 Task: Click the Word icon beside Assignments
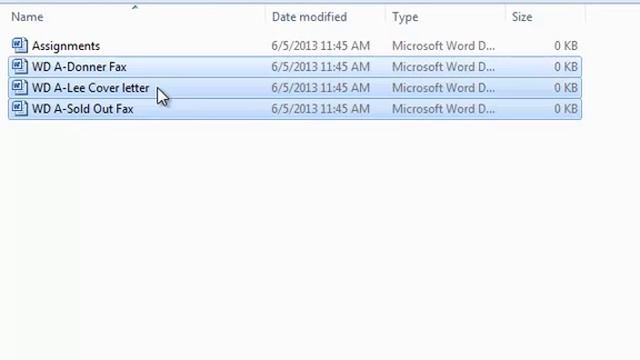pos(20,45)
